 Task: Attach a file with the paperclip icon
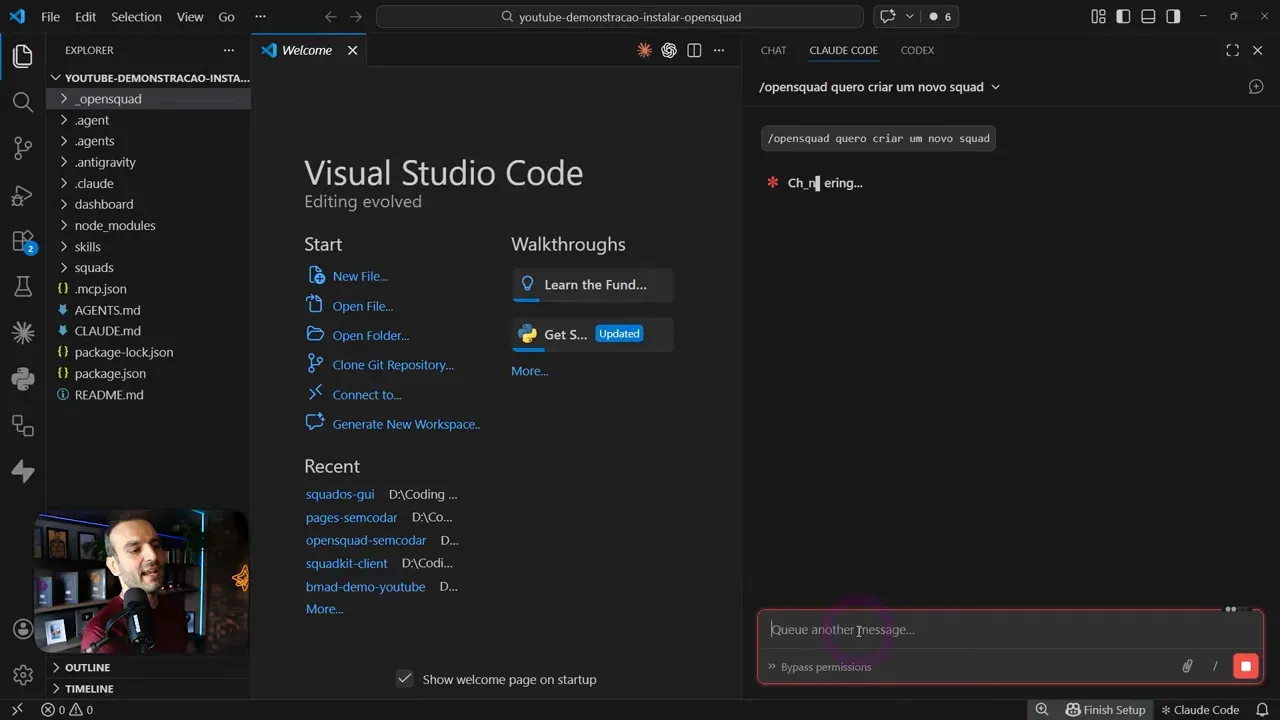pyautogui.click(x=1187, y=666)
